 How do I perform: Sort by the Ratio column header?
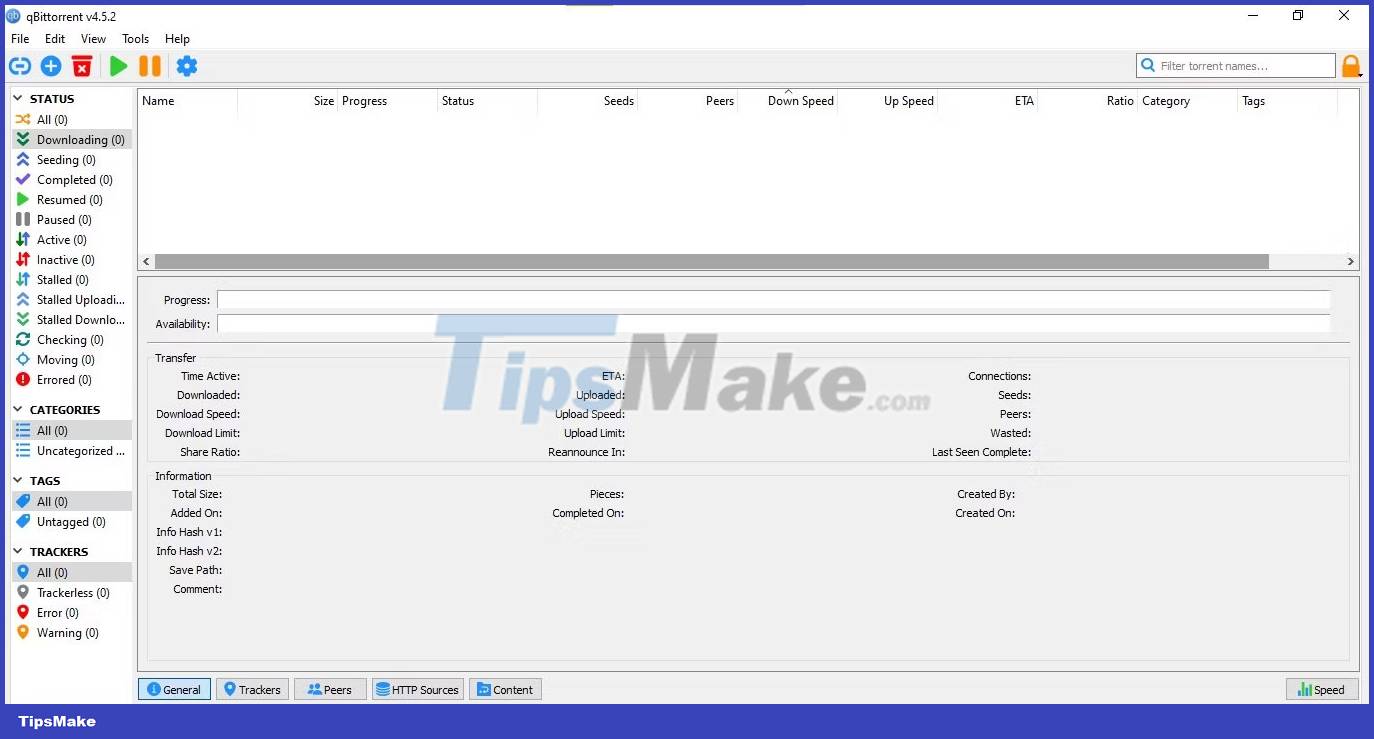pos(1087,101)
